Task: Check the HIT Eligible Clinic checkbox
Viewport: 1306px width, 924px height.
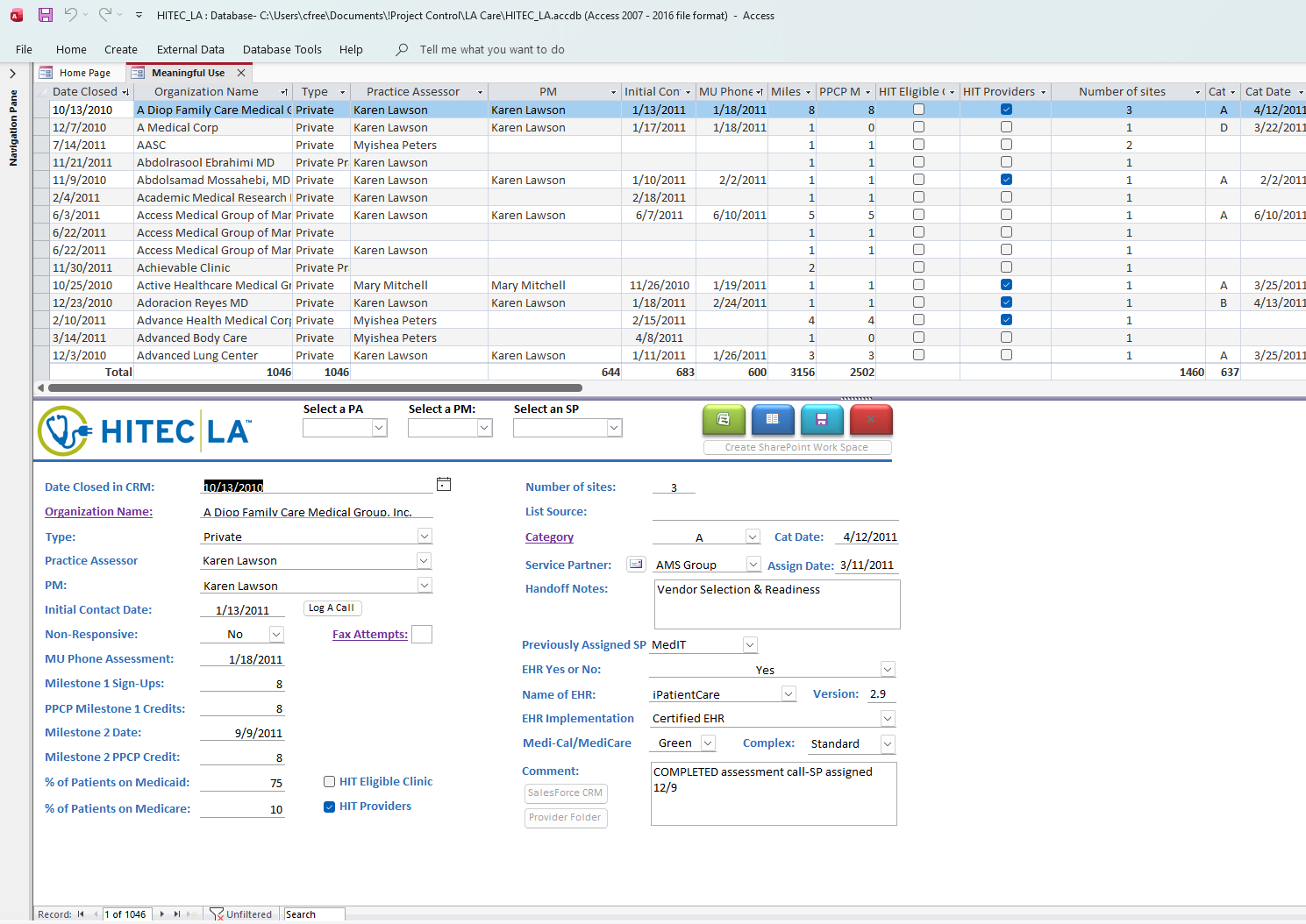Action: click(330, 782)
